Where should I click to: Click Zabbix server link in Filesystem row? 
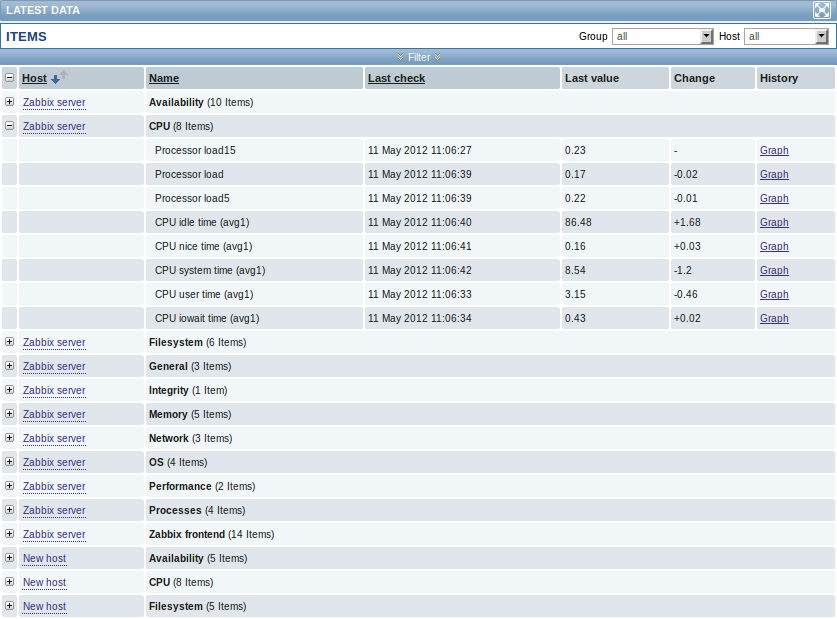point(54,343)
